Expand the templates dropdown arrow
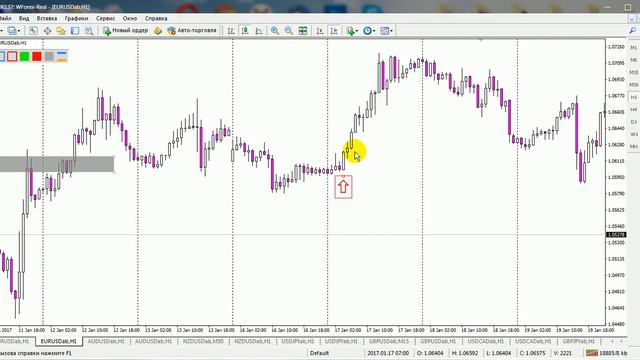Screen dimensions: 640x360 click(391, 31)
